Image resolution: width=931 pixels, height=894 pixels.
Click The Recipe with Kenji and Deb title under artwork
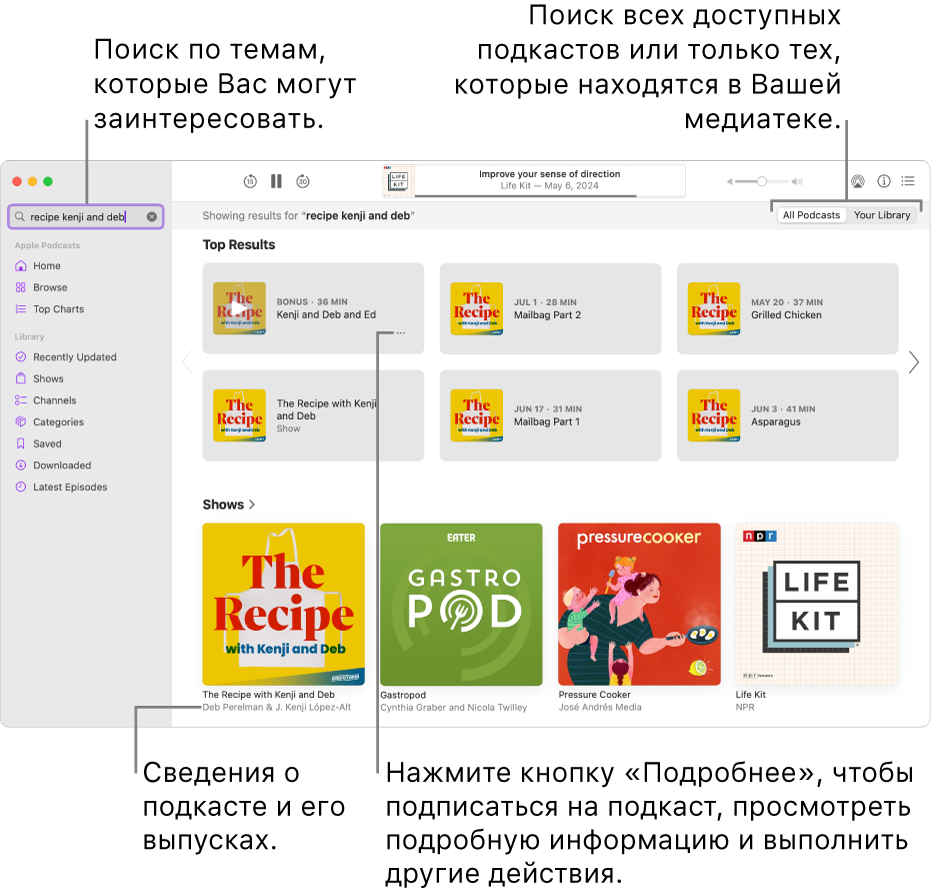coord(268,695)
